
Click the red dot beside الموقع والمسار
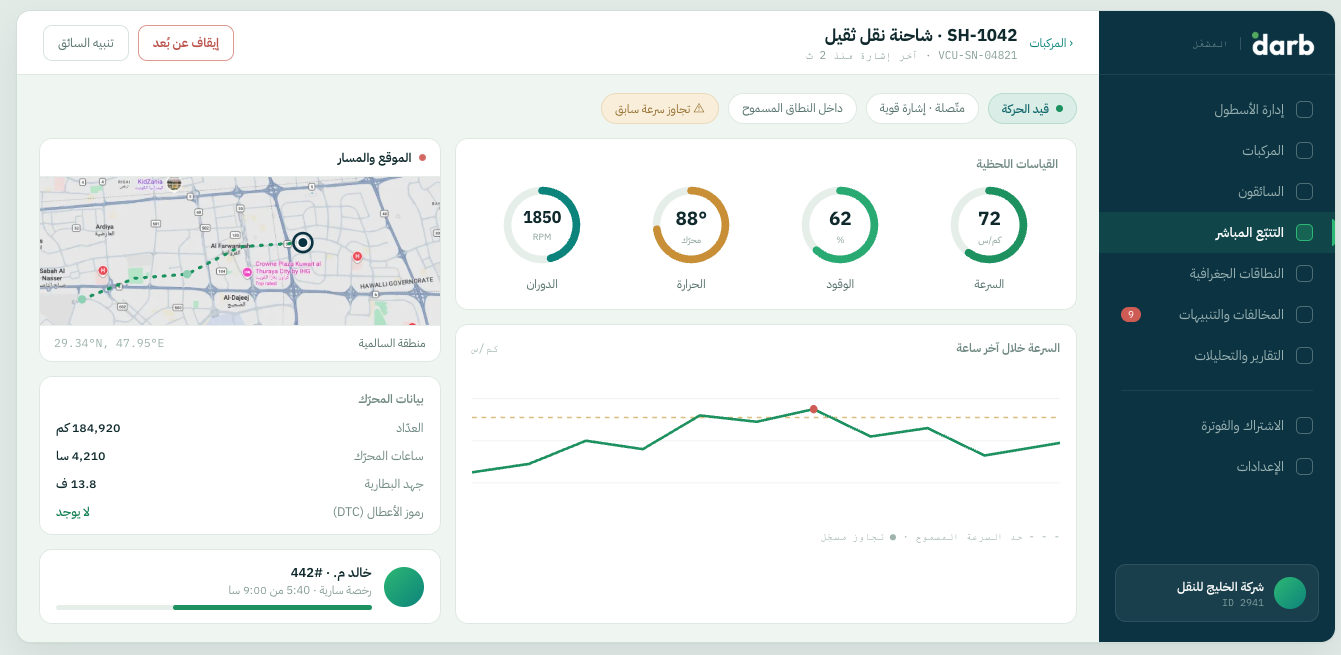[x=422, y=158]
